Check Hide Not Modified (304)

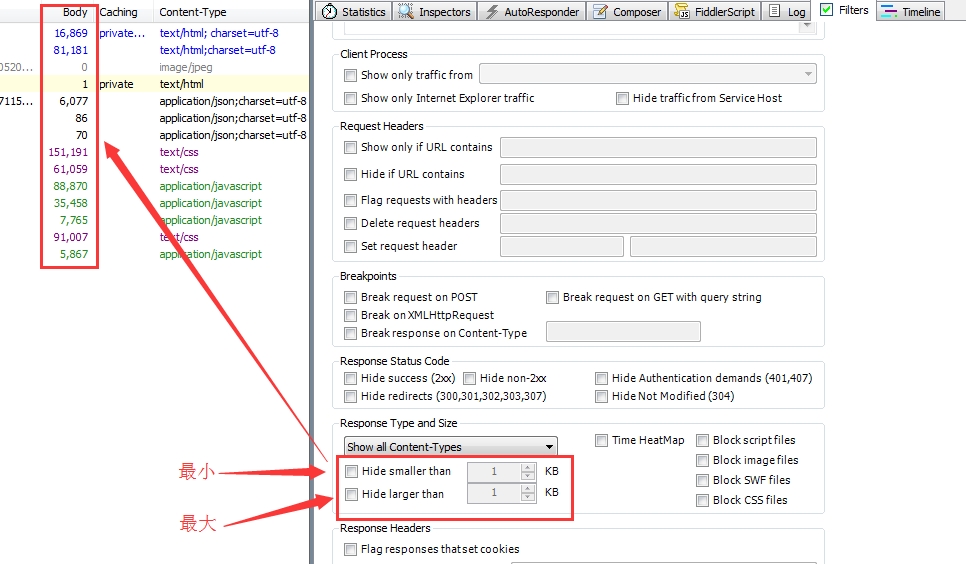click(601, 396)
